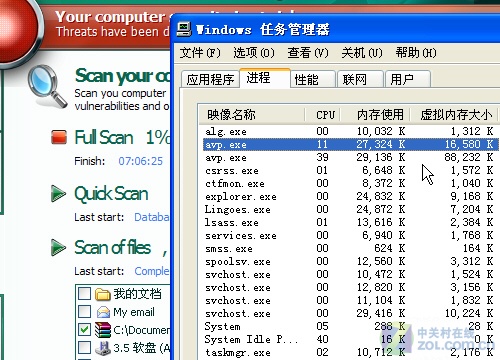Select the highlighted avp.exe row using 27,324 K
Image resolution: width=500 pixels, height=360 pixels.
point(350,144)
